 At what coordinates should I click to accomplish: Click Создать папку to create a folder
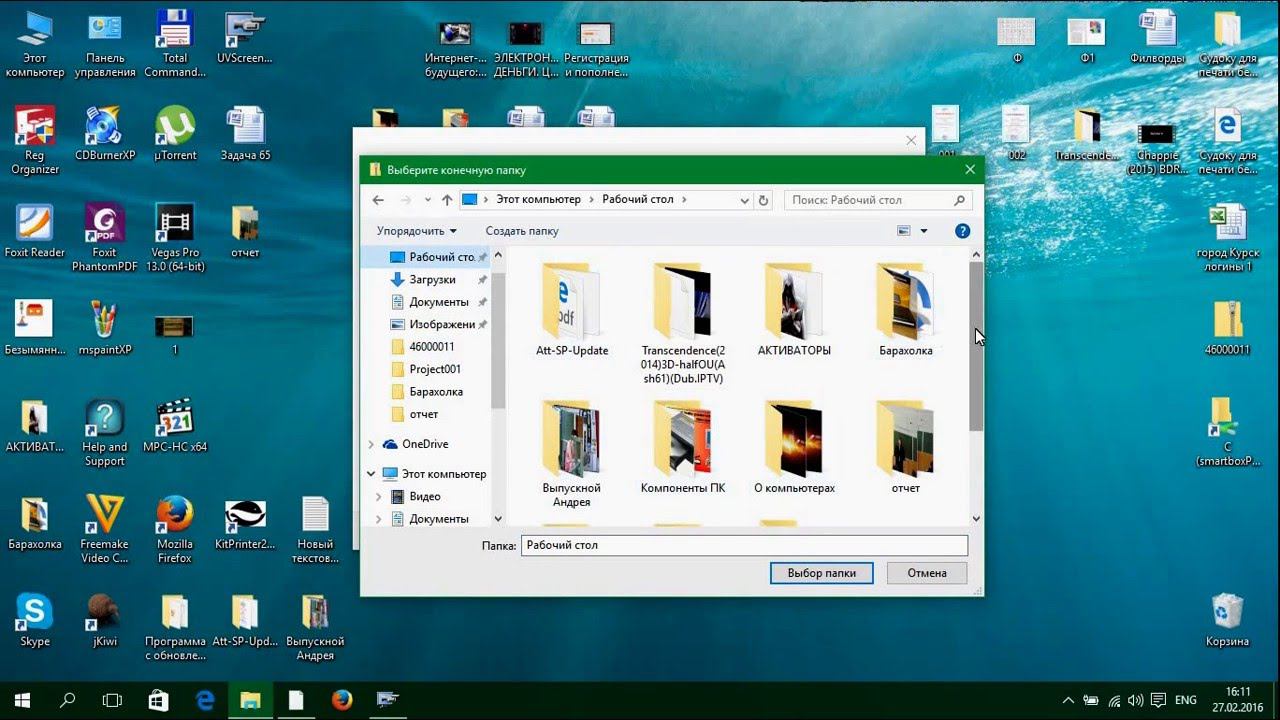point(522,231)
